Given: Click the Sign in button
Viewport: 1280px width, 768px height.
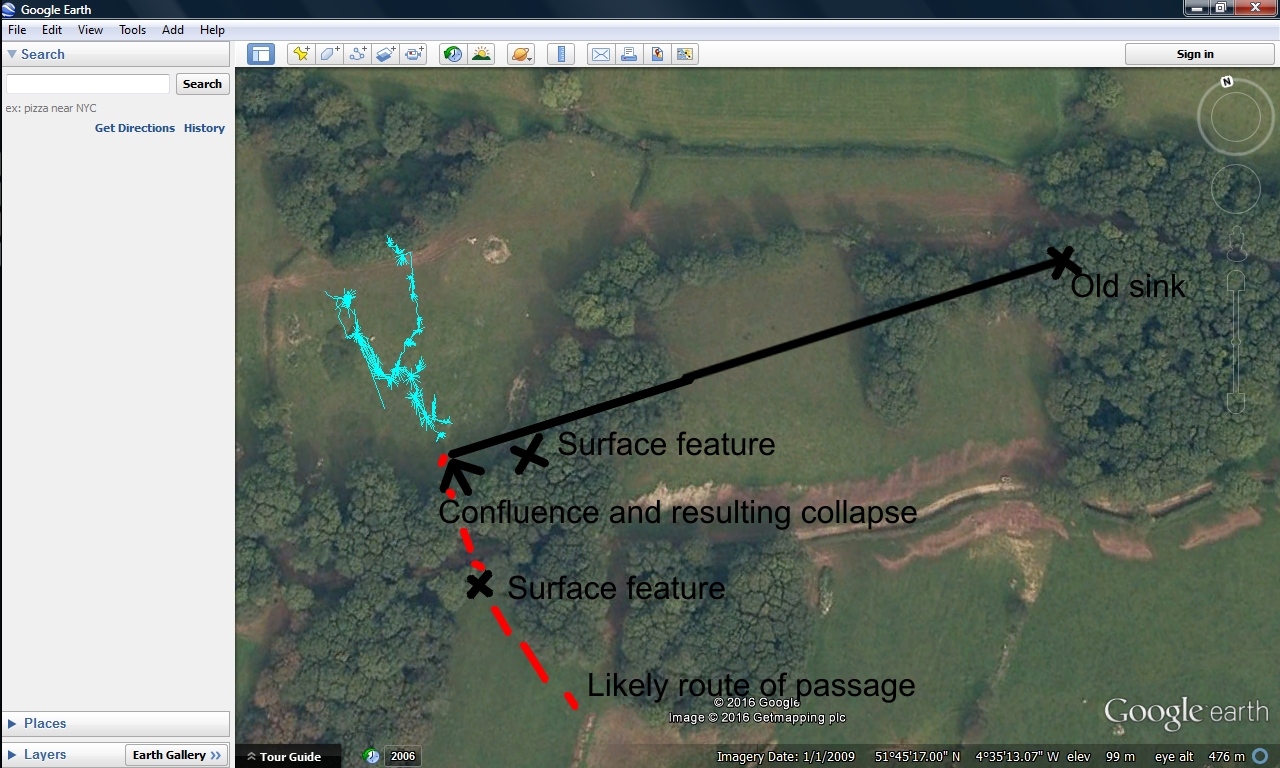Looking at the screenshot, I should [1195, 54].
